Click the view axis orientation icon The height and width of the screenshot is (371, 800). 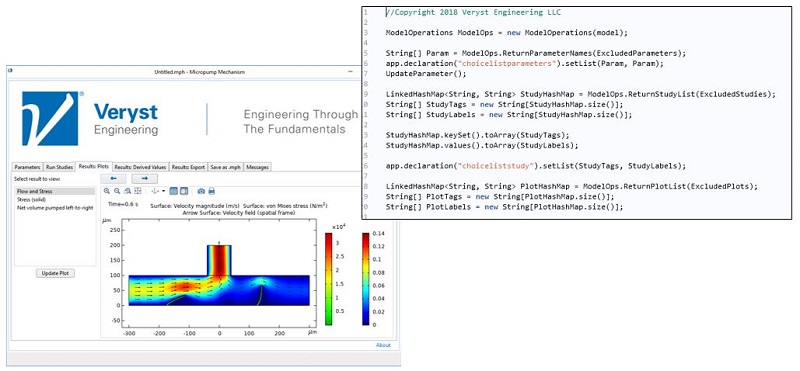[x=155, y=191]
